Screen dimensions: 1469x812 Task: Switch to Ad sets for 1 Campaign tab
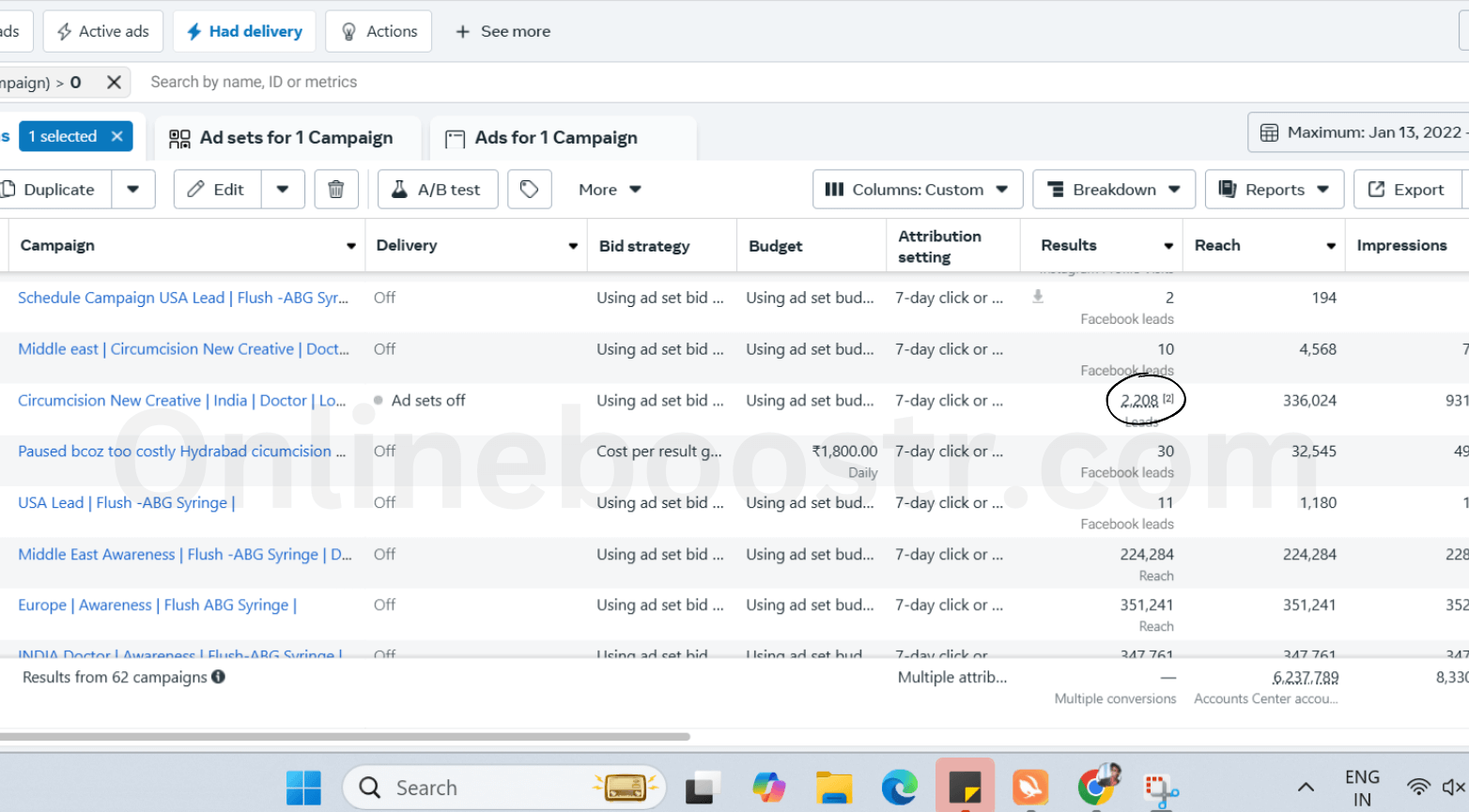click(282, 138)
